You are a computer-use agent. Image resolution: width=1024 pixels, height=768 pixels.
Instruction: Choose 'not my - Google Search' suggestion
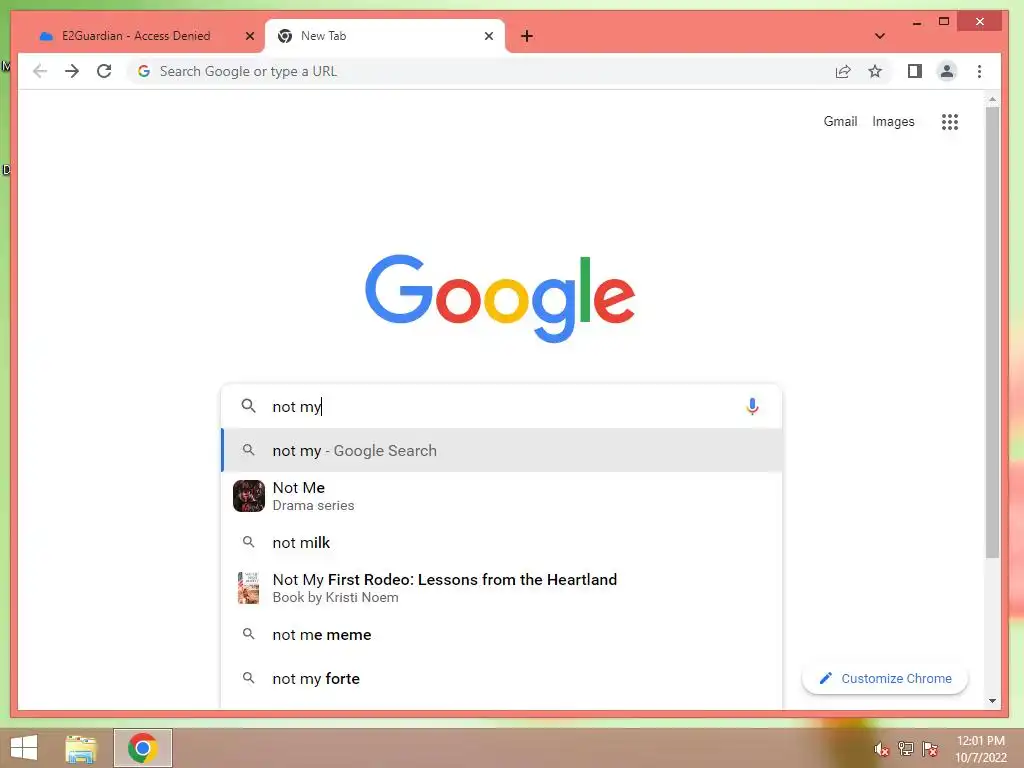(x=502, y=451)
